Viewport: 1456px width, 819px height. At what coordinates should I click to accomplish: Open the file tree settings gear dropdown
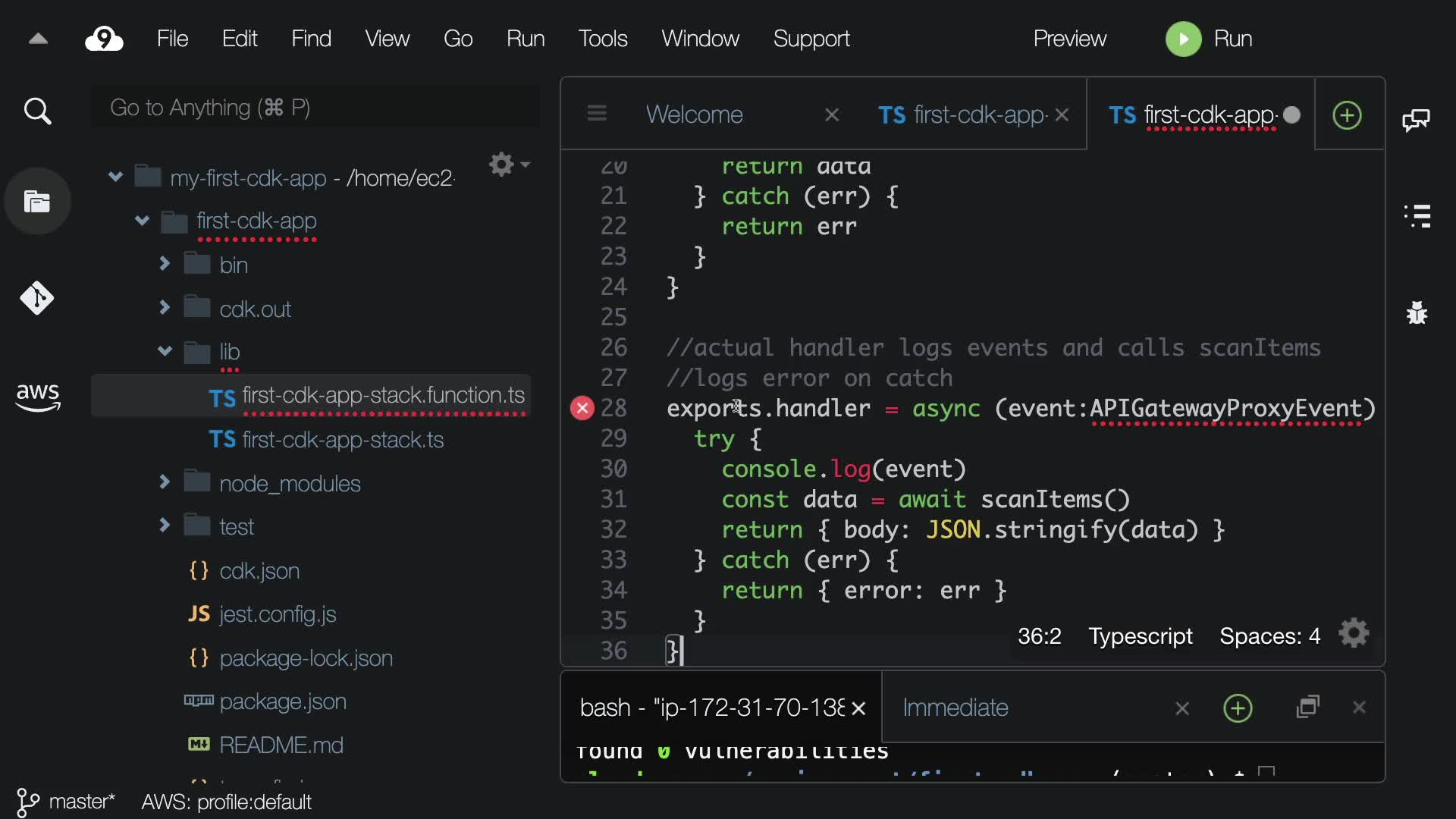(508, 165)
